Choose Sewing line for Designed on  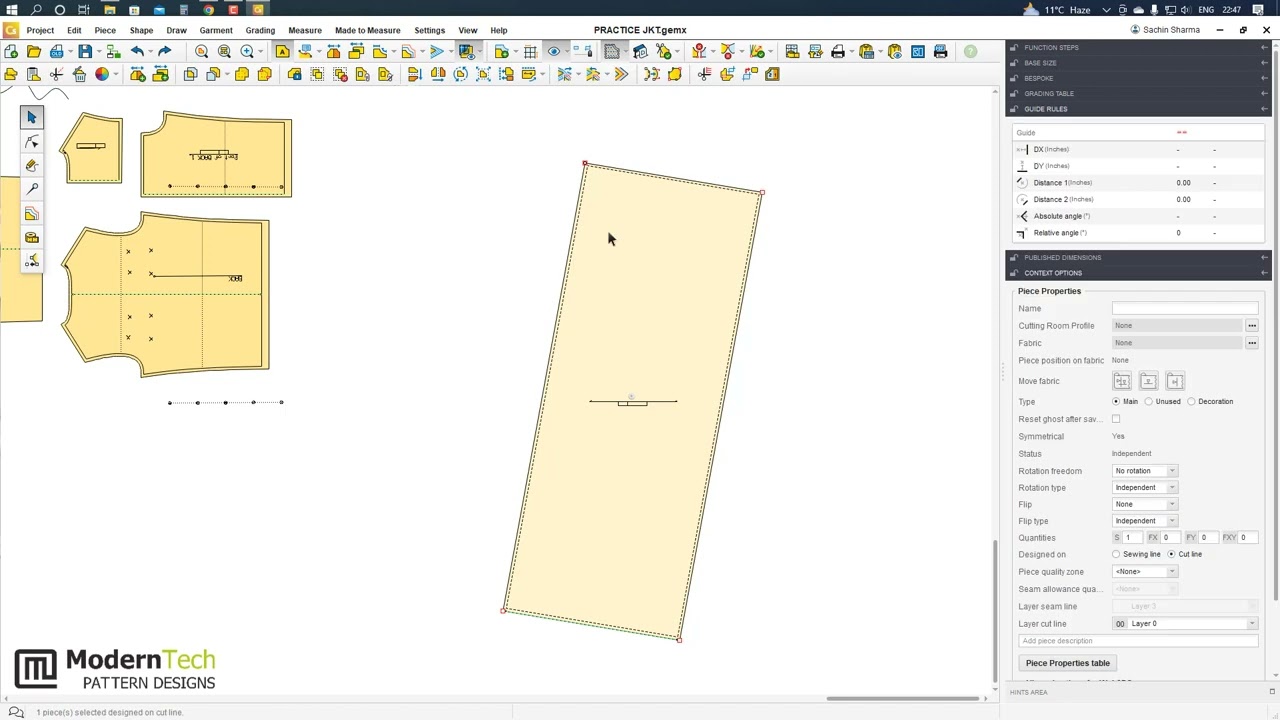pos(1116,554)
